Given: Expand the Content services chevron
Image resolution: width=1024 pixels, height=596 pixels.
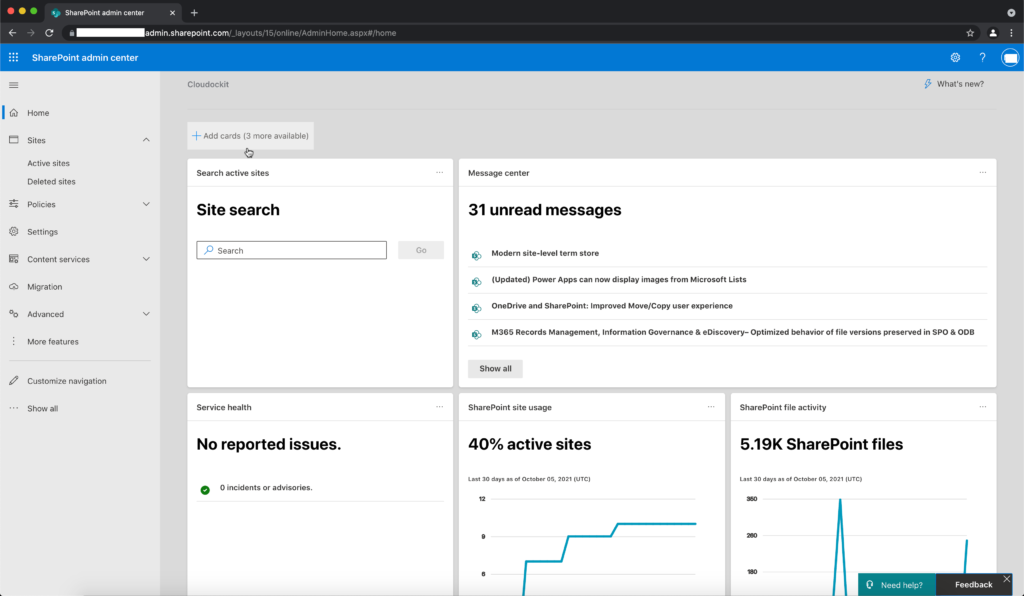Looking at the screenshot, I should [146, 259].
